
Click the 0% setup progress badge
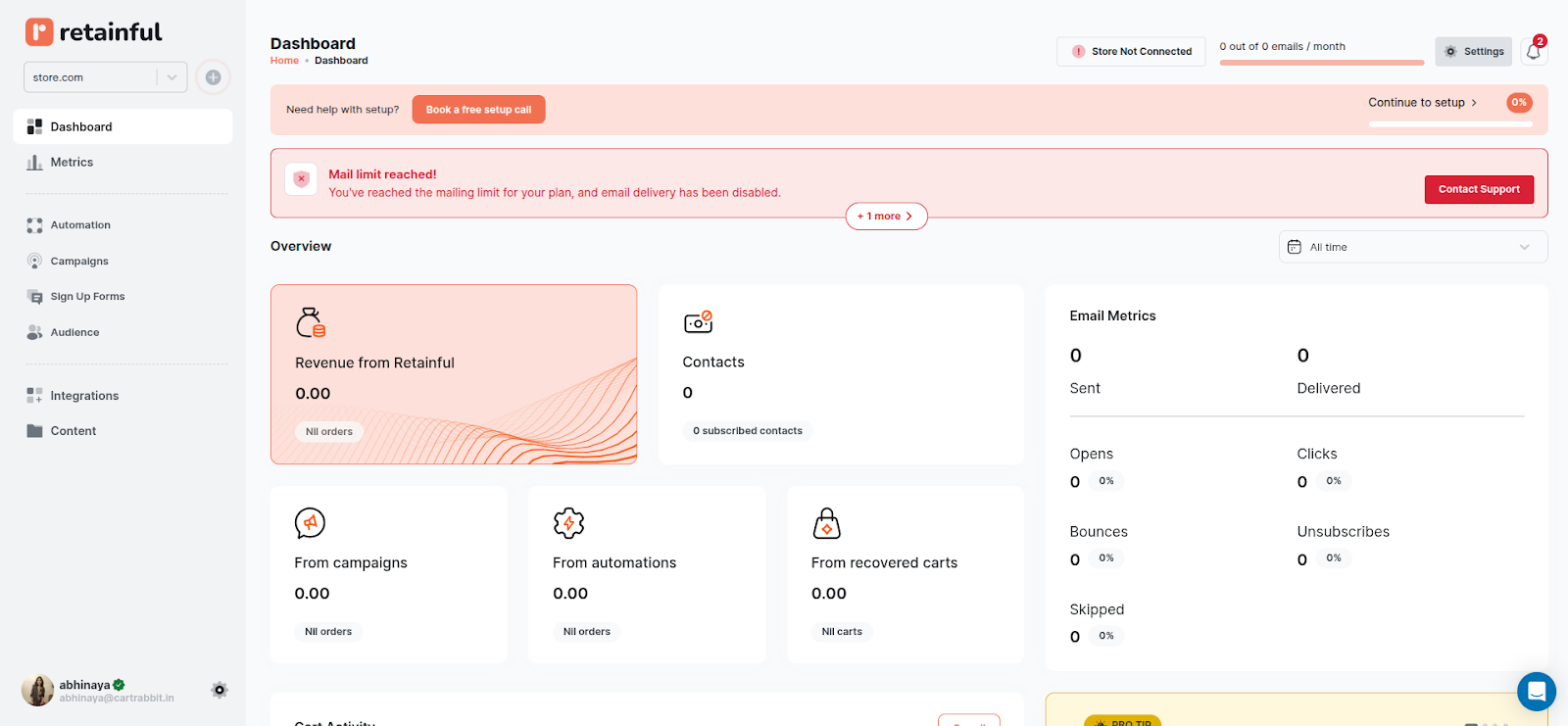pos(1519,103)
